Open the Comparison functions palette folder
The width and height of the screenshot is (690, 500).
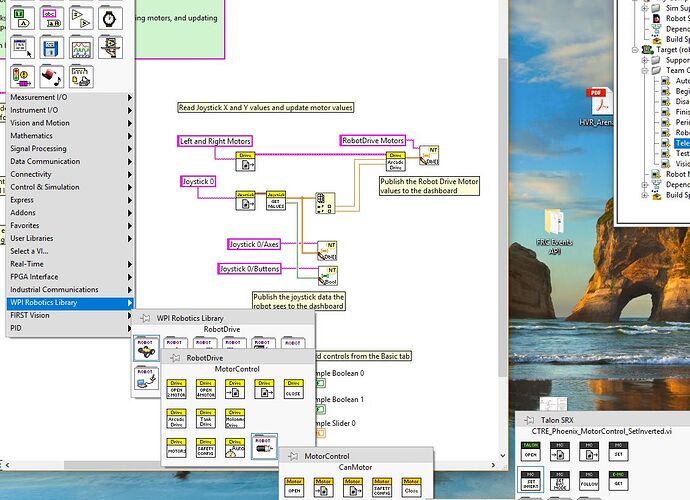point(81,18)
